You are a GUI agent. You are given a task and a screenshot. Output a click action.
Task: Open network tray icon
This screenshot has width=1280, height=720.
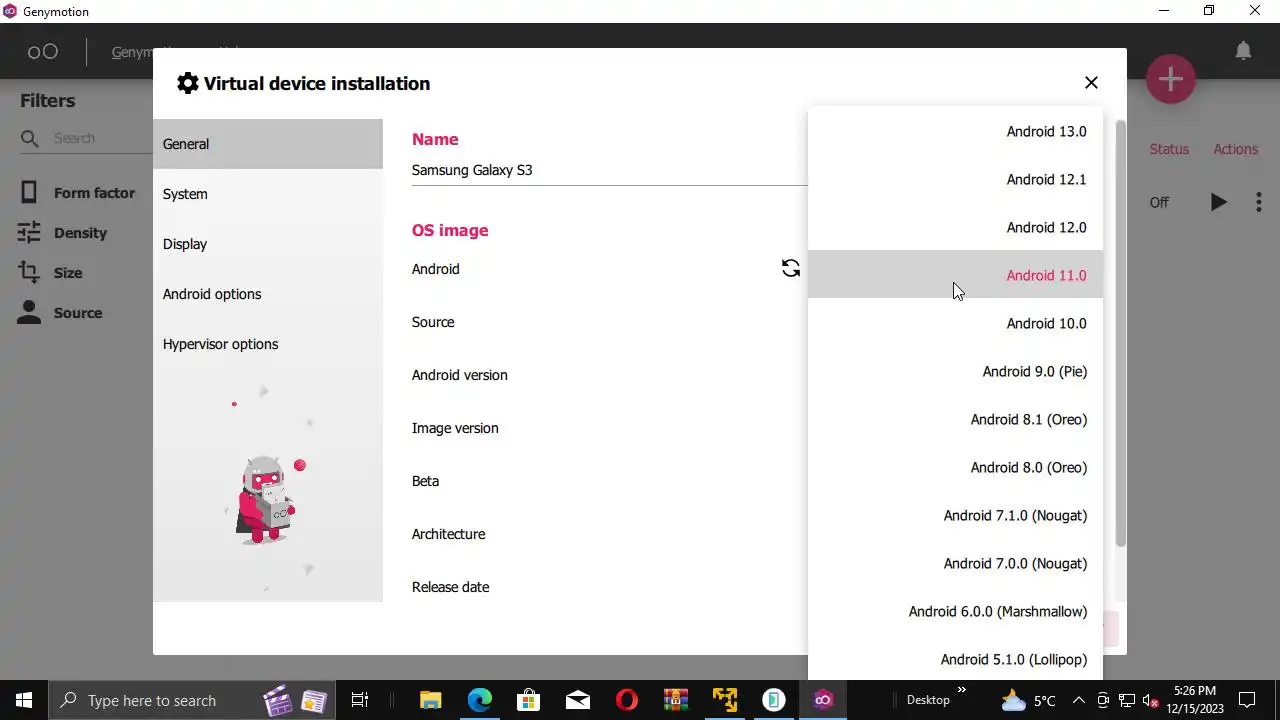tap(1127, 700)
